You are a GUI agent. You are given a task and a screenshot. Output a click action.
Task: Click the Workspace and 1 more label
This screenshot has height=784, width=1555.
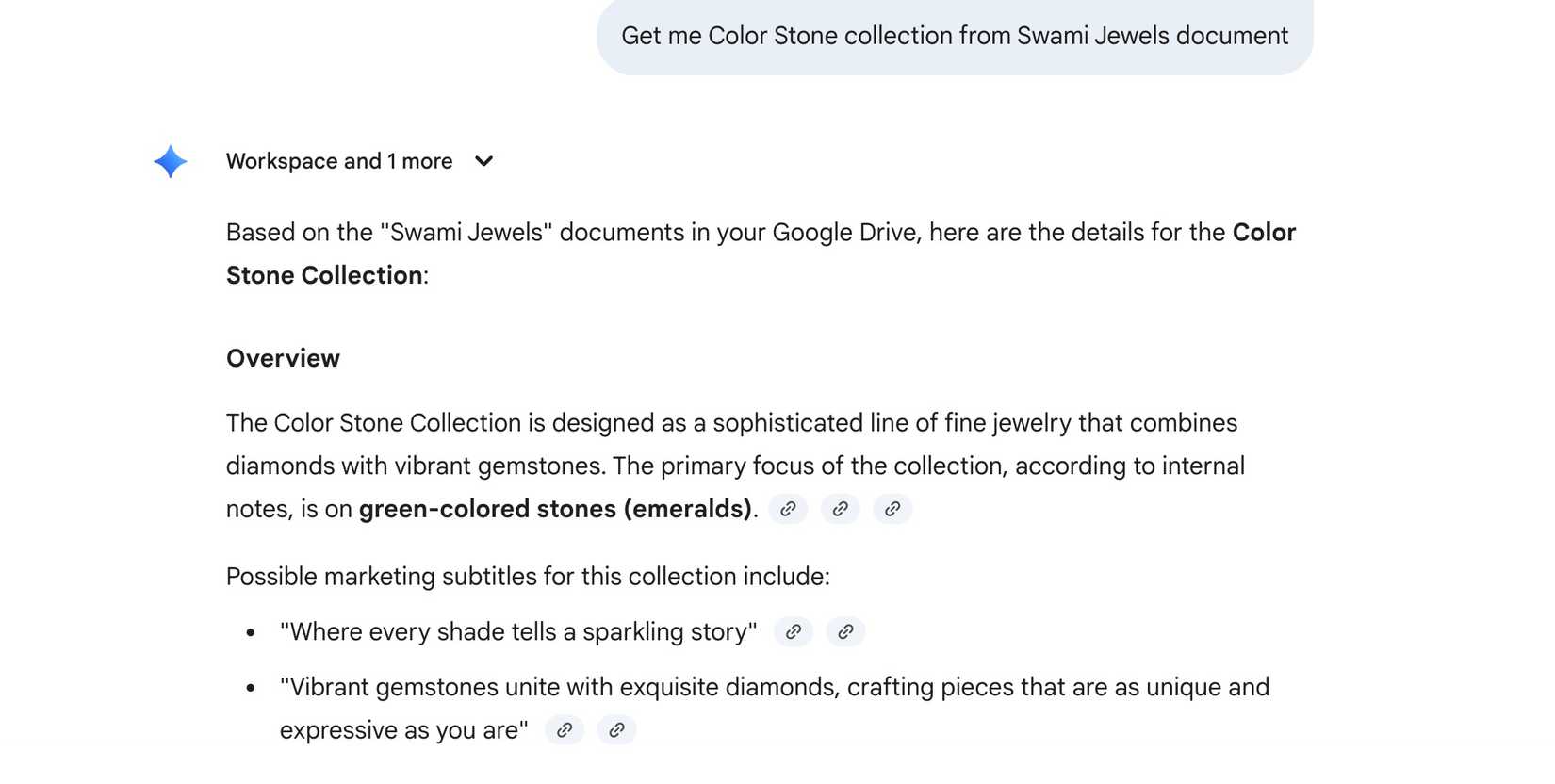pos(338,161)
